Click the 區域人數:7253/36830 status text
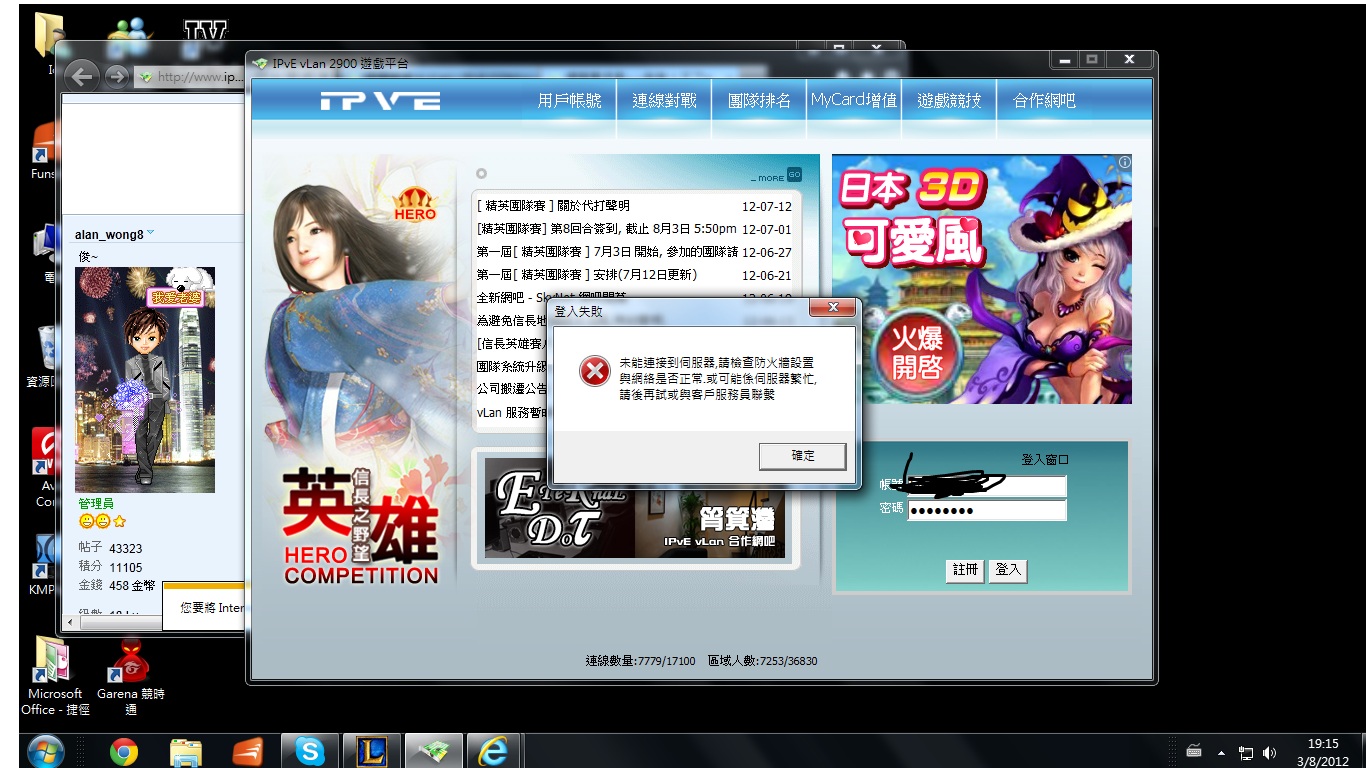The image size is (1366, 768). pyautogui.click(x=763, y=661)
